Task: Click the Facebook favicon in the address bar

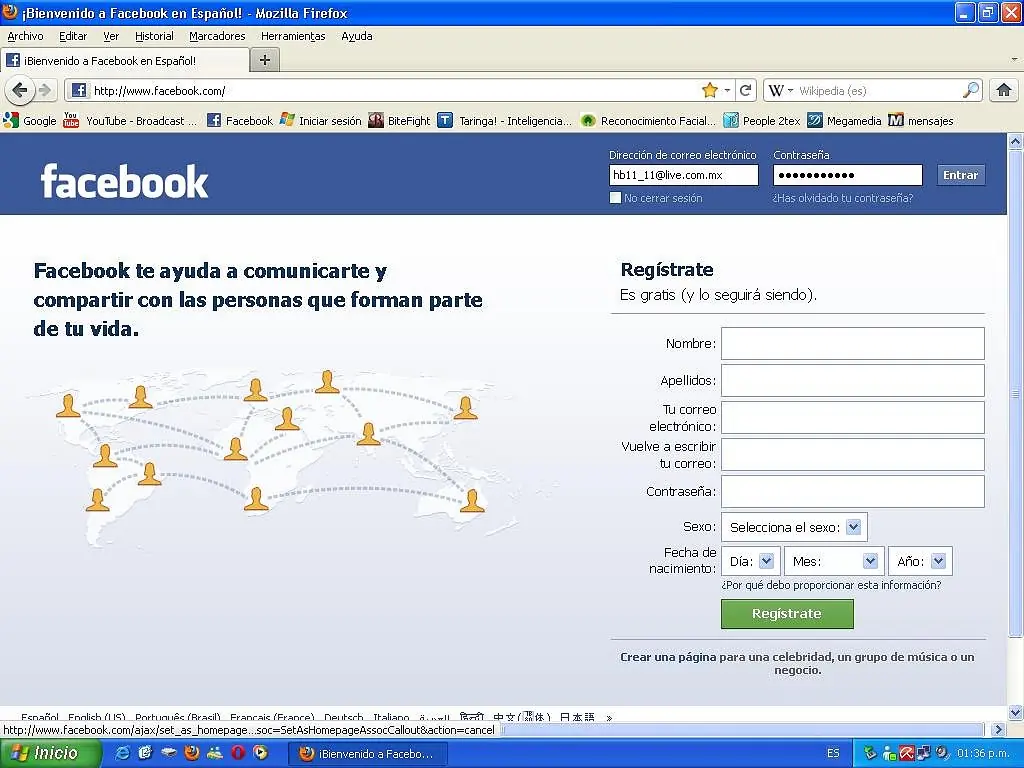Action: [79, 90]
